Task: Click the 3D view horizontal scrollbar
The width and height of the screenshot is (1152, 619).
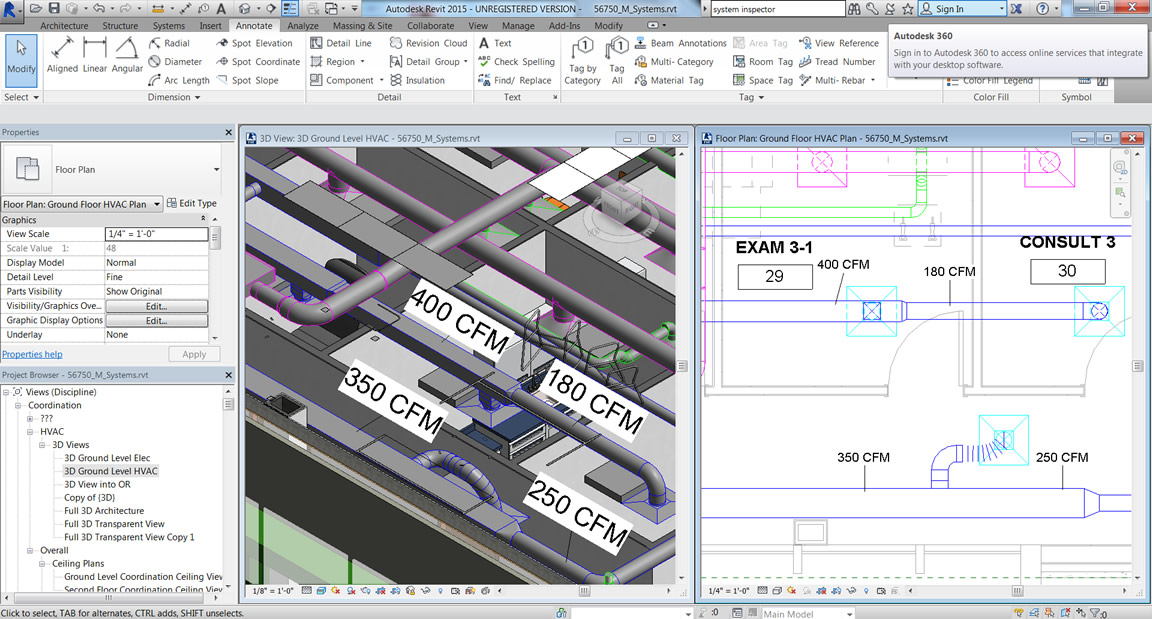Action: coord(585,590)
